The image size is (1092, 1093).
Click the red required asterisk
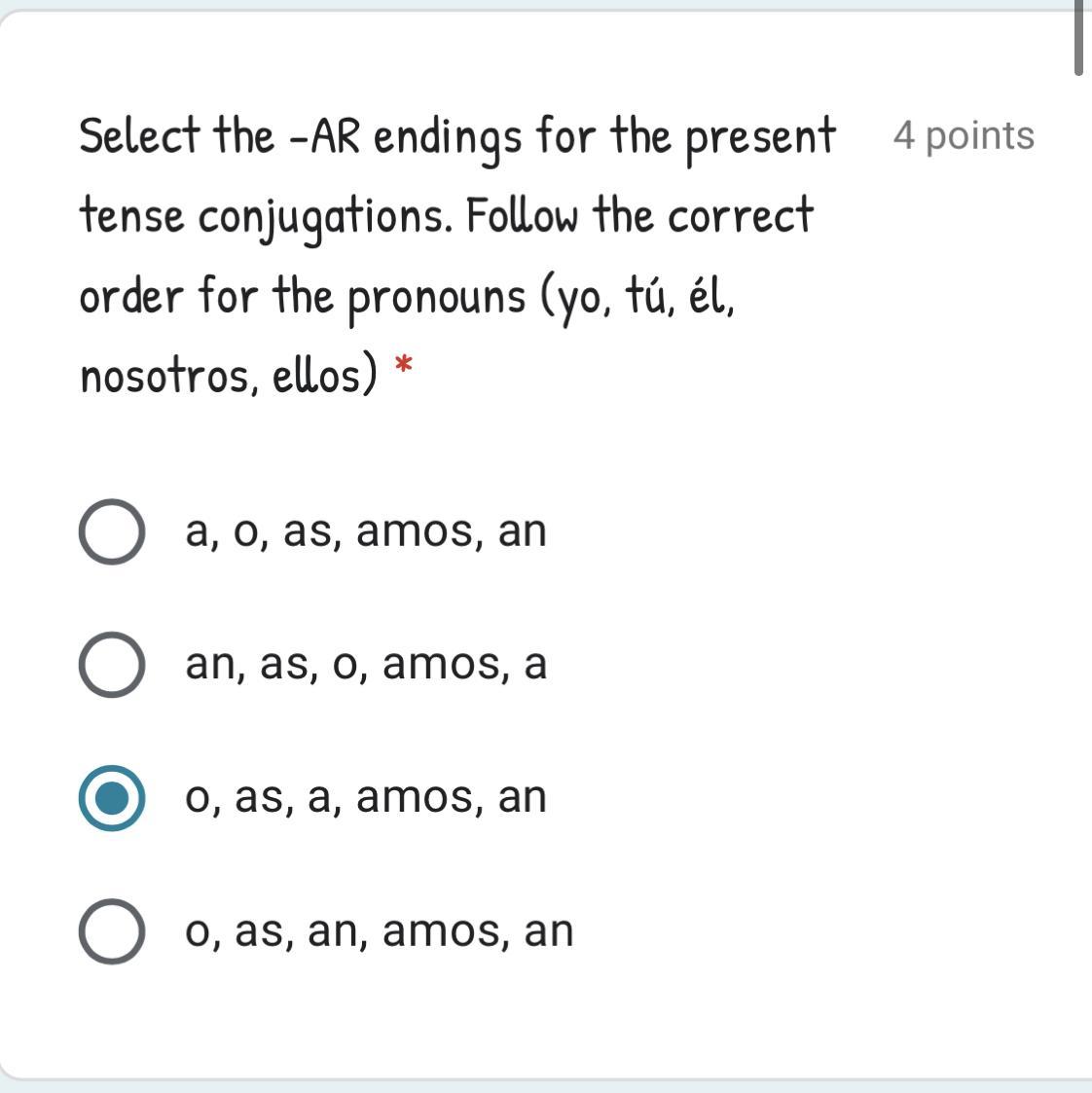(404, 368)
